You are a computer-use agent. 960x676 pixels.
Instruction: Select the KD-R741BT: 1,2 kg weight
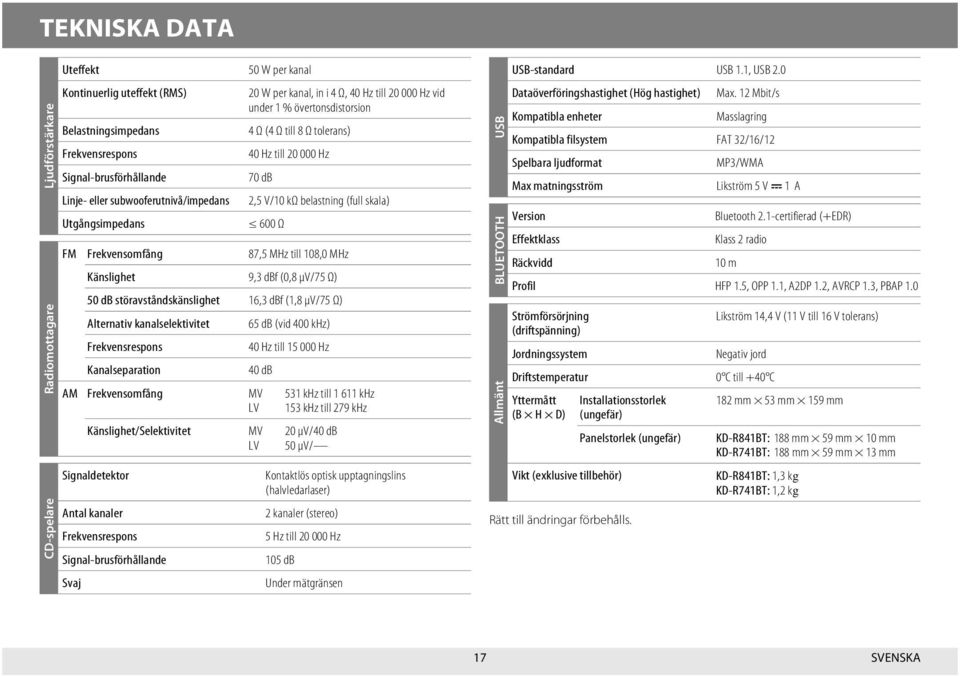(x=757, y=490)
